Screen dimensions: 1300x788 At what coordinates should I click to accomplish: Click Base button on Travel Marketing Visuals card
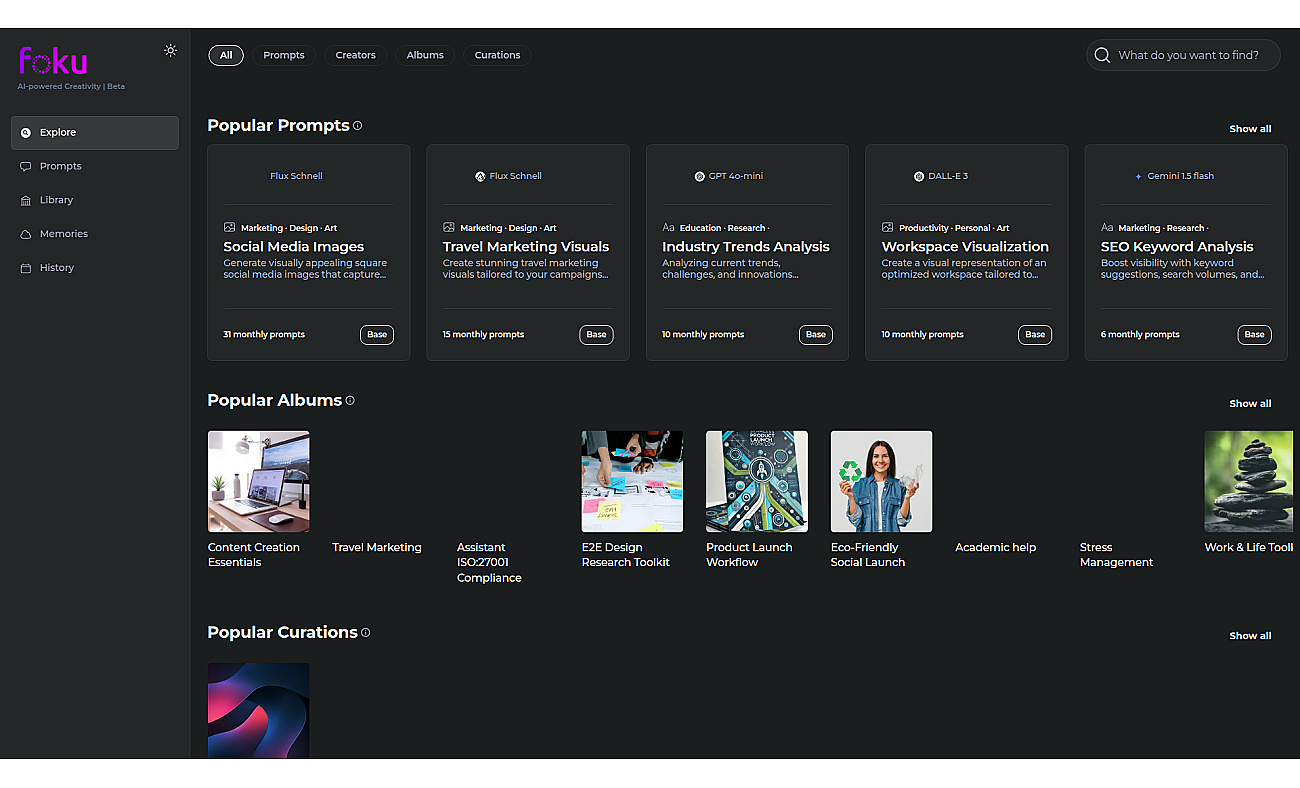(596, 335)
